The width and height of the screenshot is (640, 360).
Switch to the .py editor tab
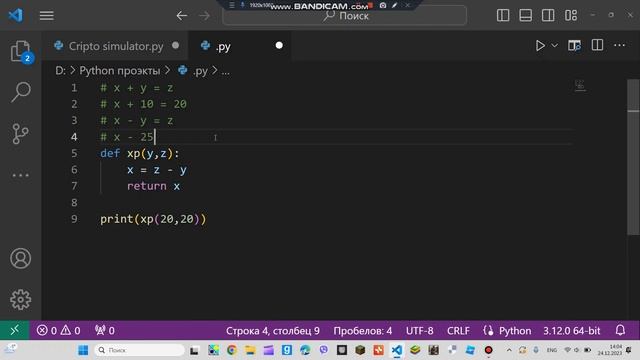click(x=240, y=46)
